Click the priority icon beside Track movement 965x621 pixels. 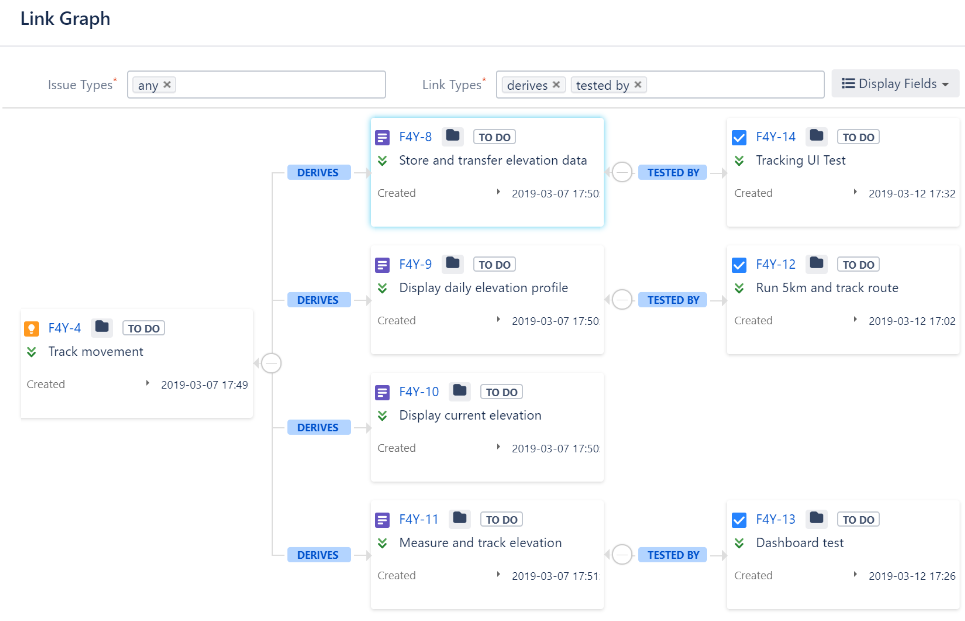click(31, 352)
